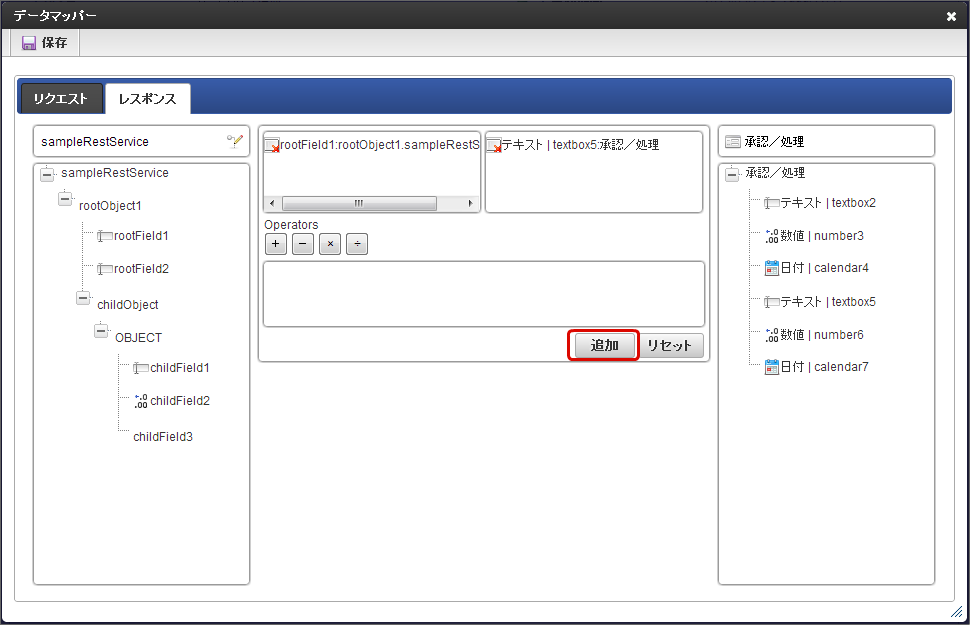Switch to the リクエスト tab
This screenshot has width=970, height=625.
point(61,99)
